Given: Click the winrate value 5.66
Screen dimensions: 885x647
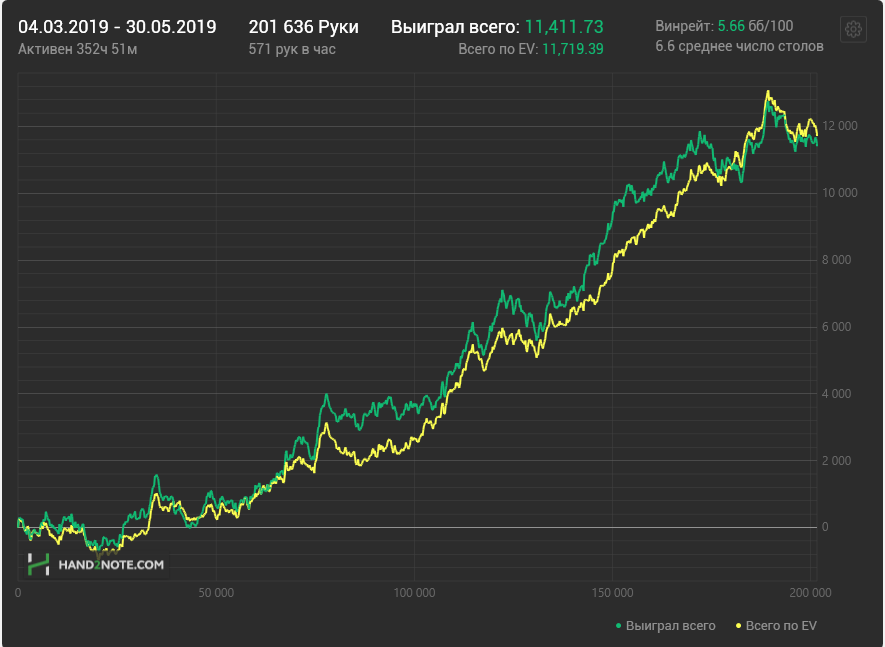Looking at the screenshot, I should coord(731,26).
